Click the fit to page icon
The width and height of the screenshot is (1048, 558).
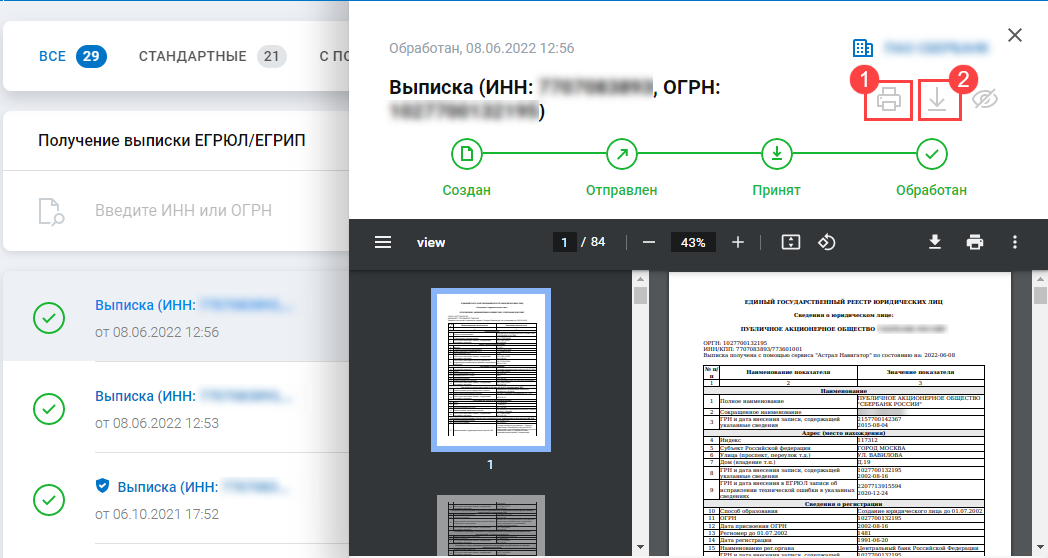click(791, 242)
